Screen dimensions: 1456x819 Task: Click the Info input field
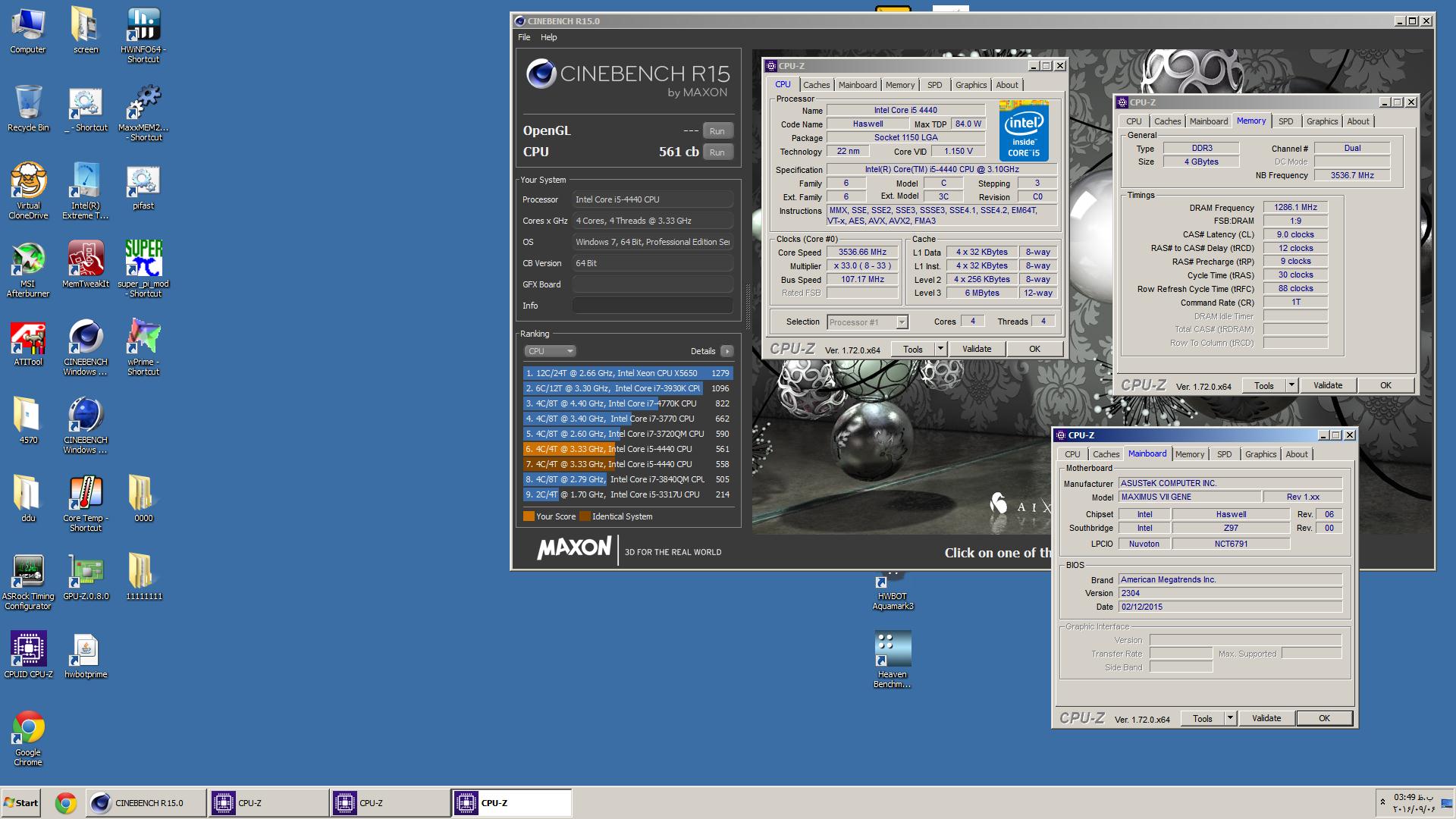pyautogui.click(x=652, y=306)
